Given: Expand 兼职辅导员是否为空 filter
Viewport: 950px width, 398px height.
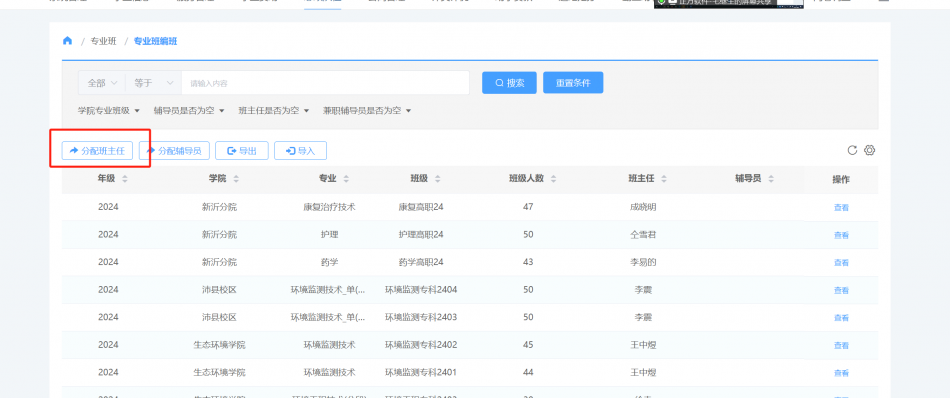Looking at the screenshot, I should [367, 111].
